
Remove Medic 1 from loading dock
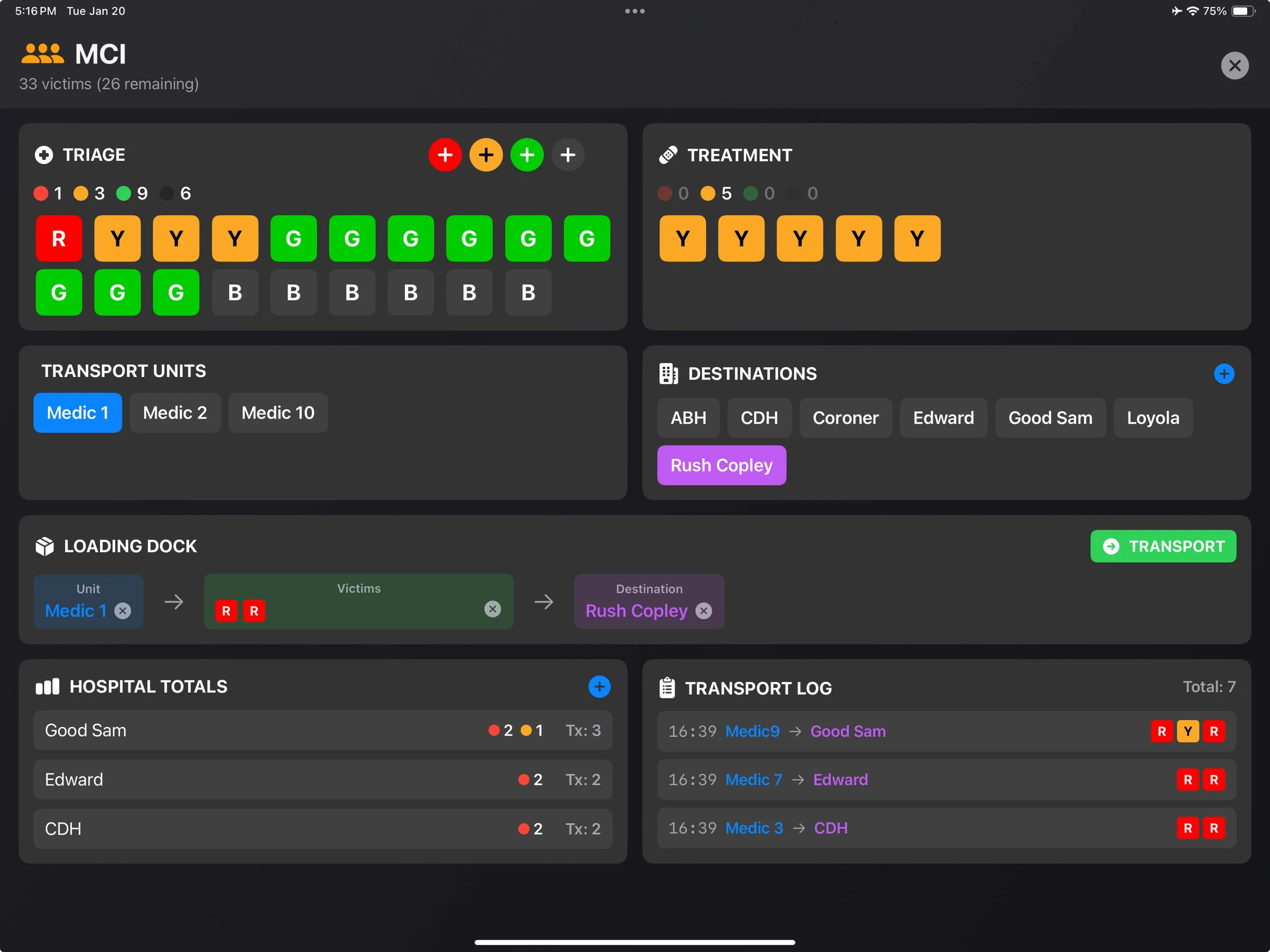(x=122, y=610)
